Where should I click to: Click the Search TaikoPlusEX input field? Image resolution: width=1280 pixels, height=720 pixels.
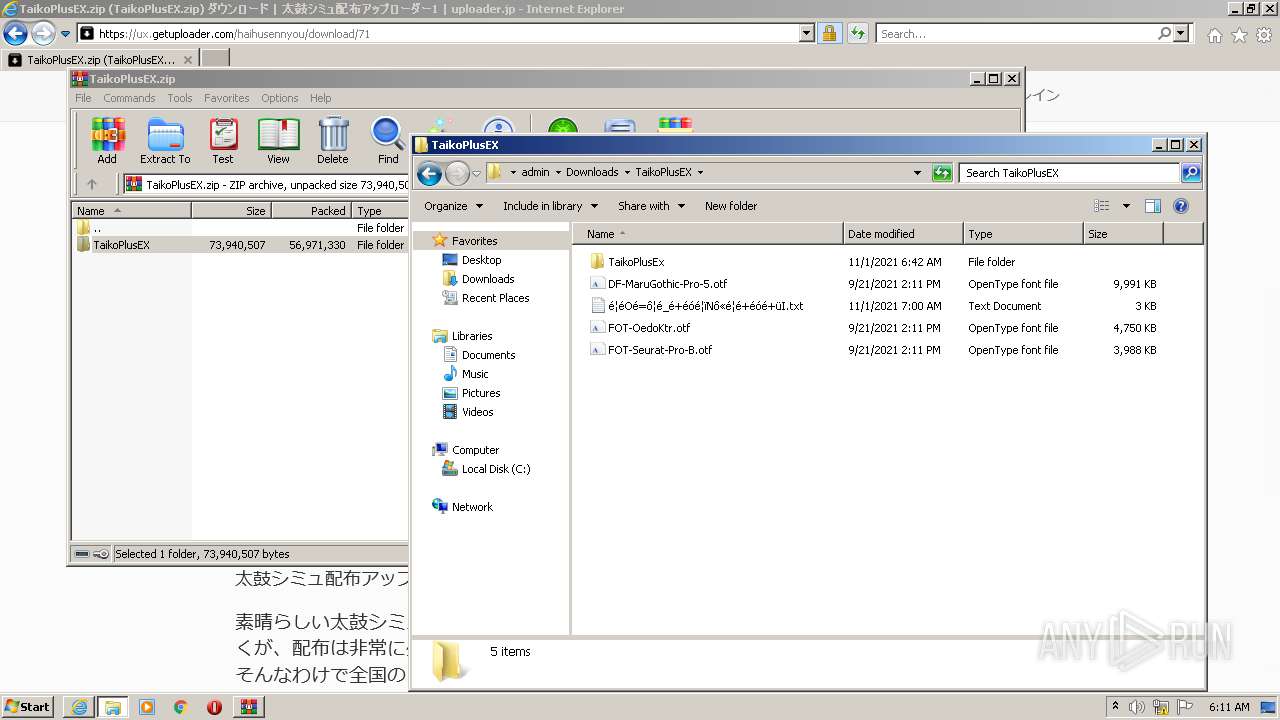pyautogui.click(x=1069, y=173)
